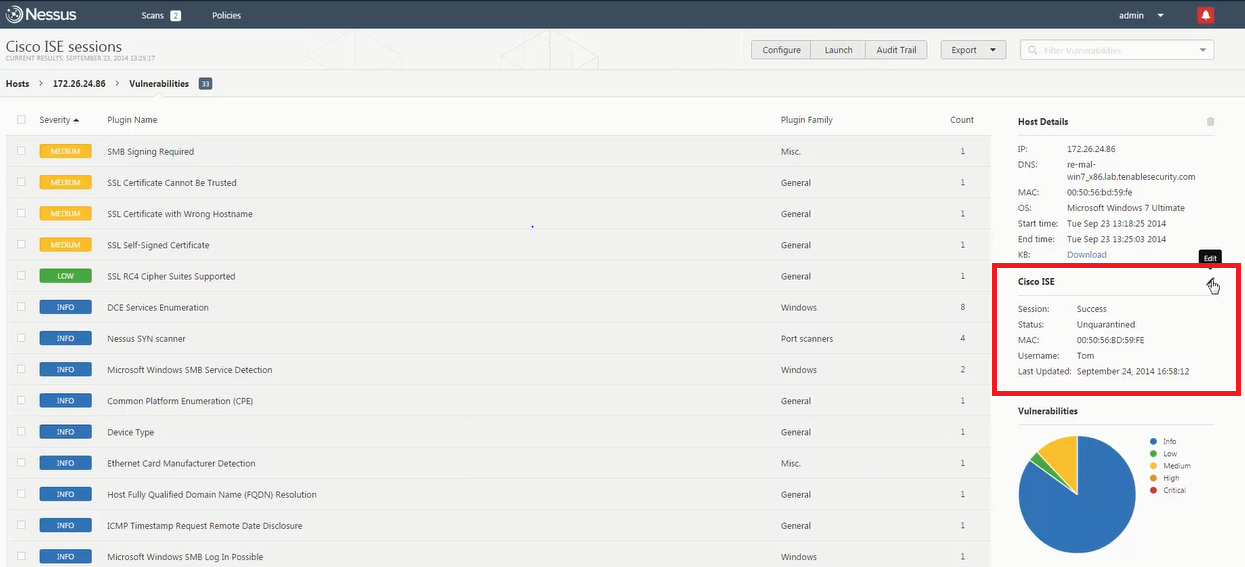Open the Audit Trail

[896, 50]
